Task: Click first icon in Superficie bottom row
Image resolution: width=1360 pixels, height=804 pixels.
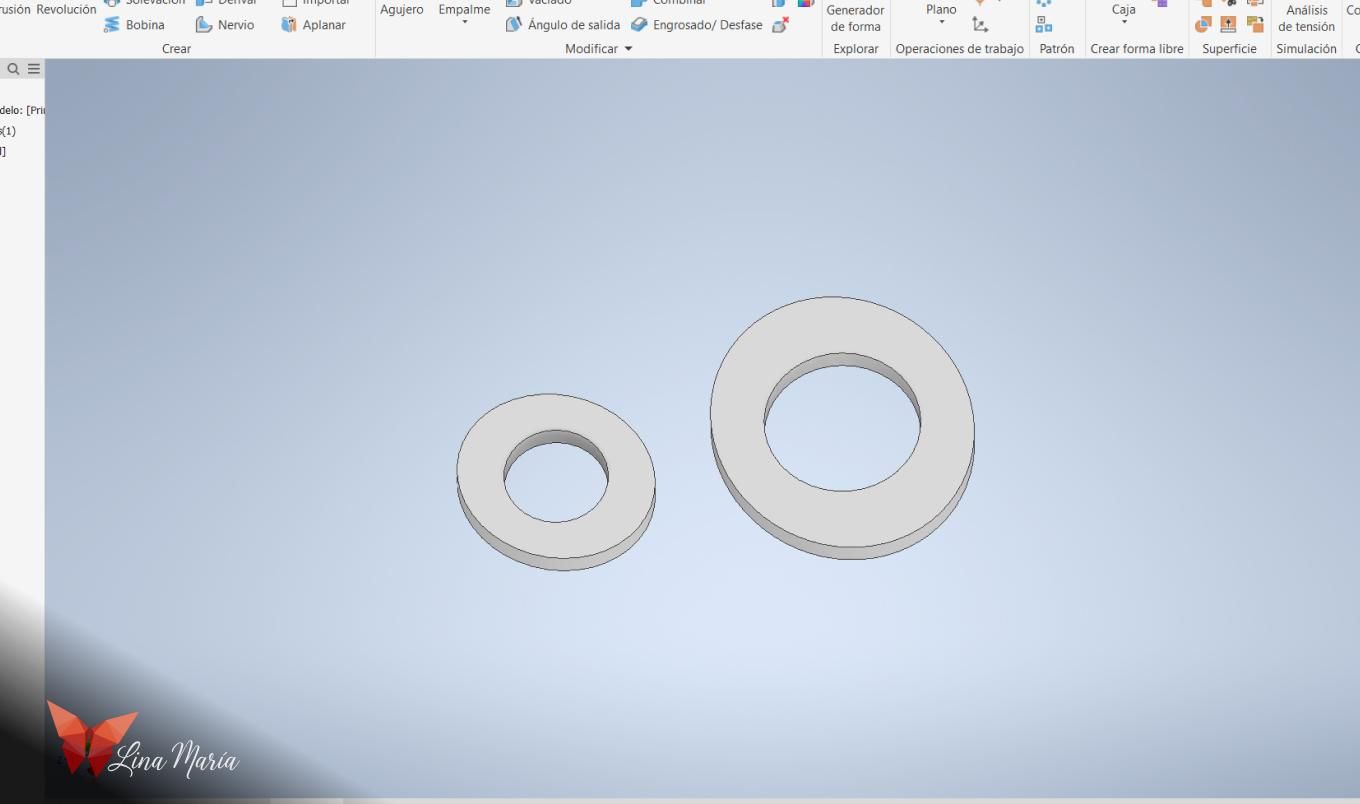Action: point(1204,25)
